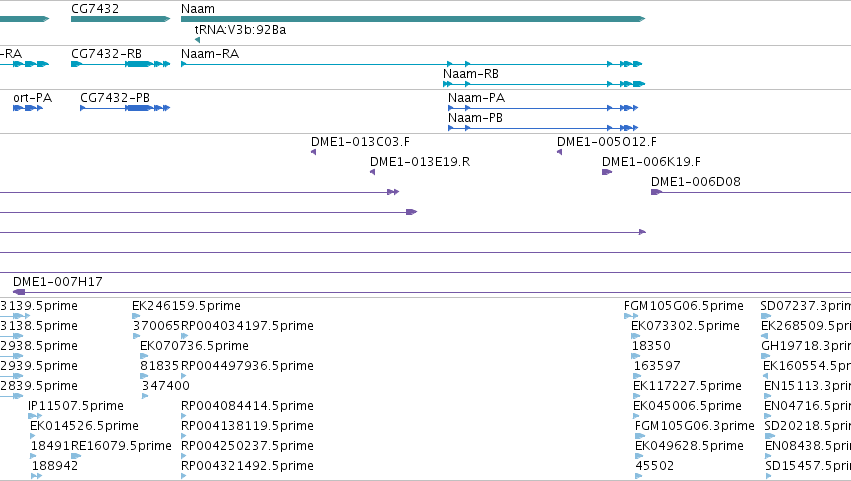
Task: Select the EK045006.5prime label
Action: point(688,406)
